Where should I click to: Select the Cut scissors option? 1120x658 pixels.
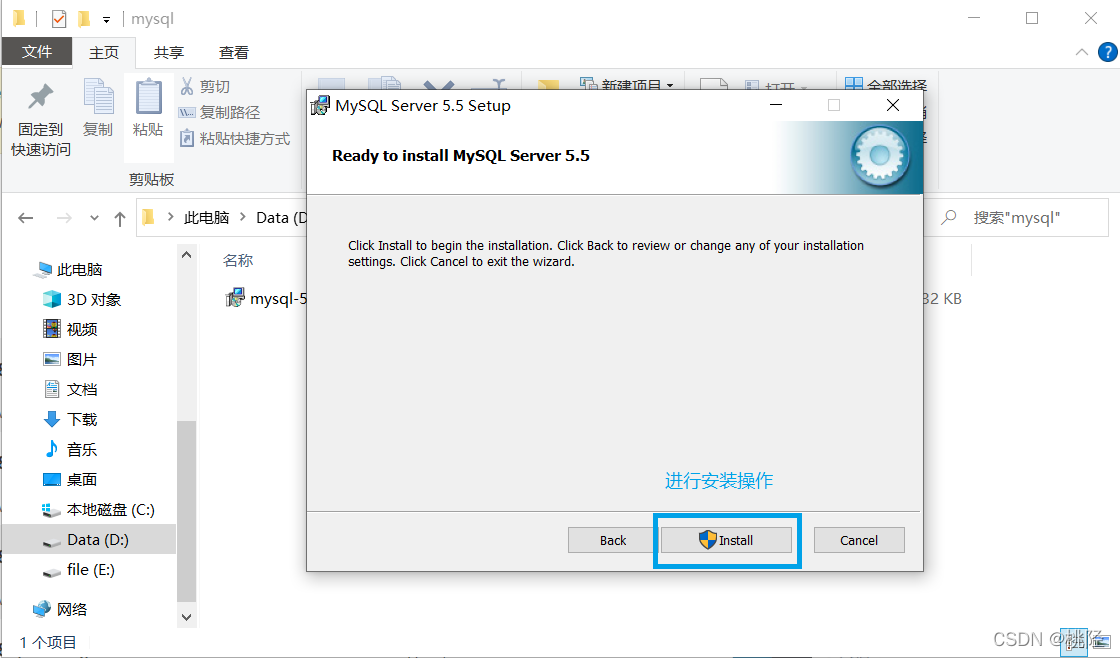(204, 86)
